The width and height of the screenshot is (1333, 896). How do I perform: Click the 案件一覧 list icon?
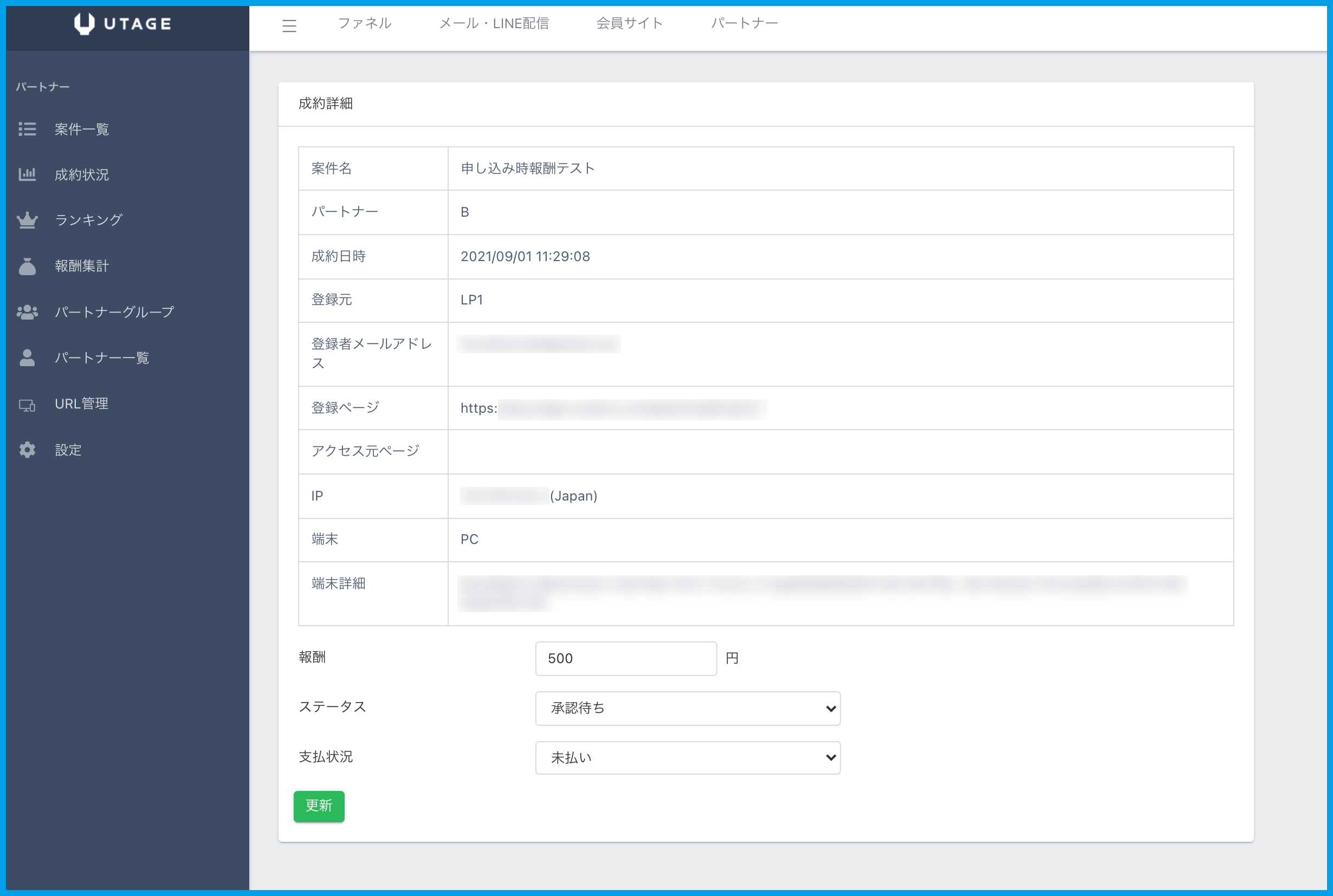click(27, 129)
